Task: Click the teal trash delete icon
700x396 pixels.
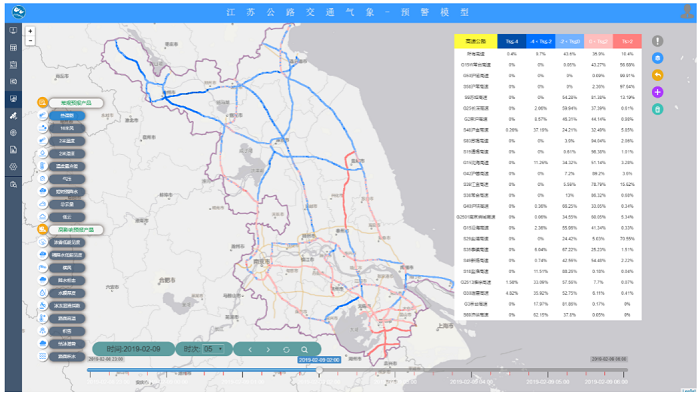Action: point(657,109)
